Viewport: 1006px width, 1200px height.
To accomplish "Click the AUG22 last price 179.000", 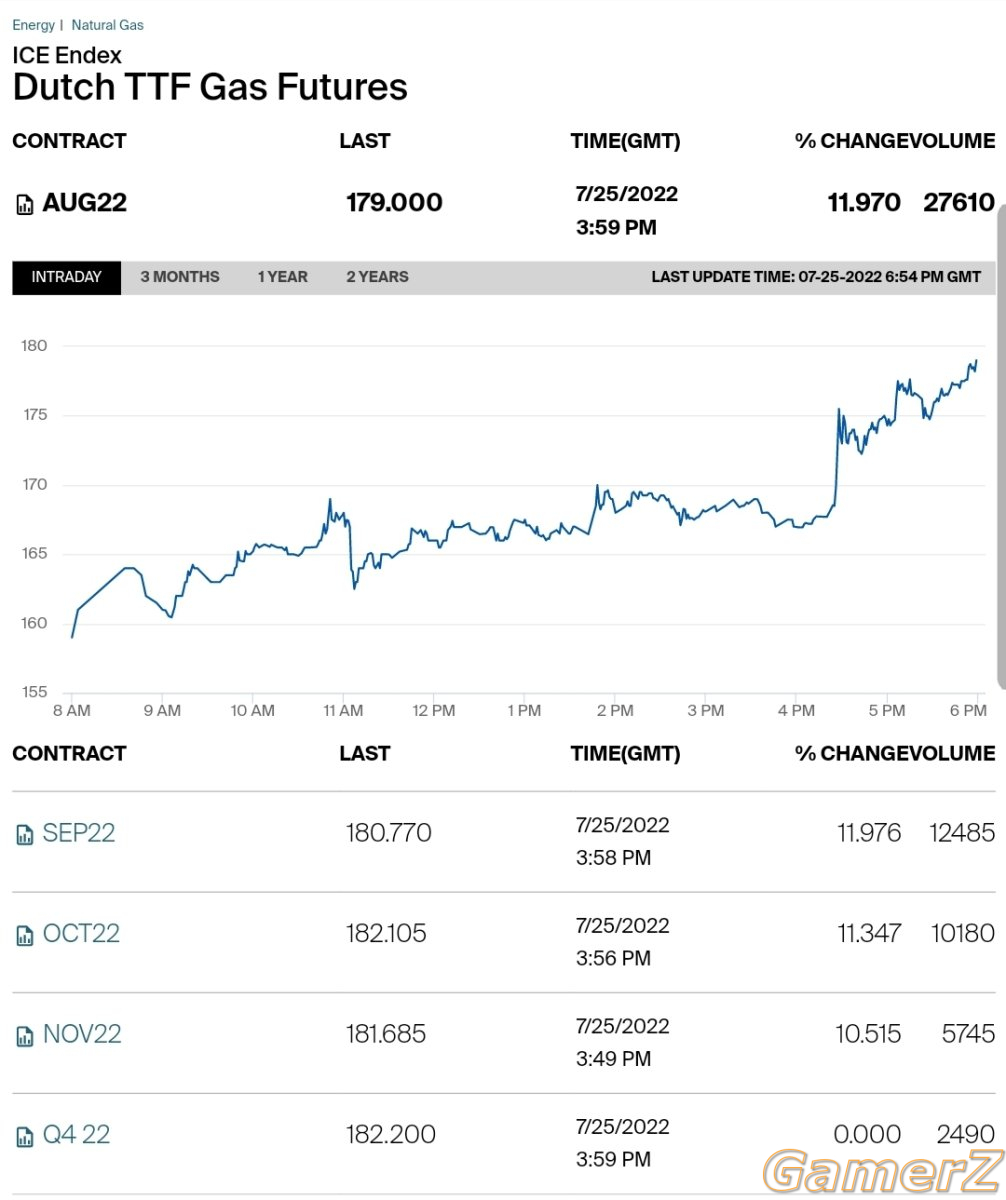I will (x=394, y=203).
